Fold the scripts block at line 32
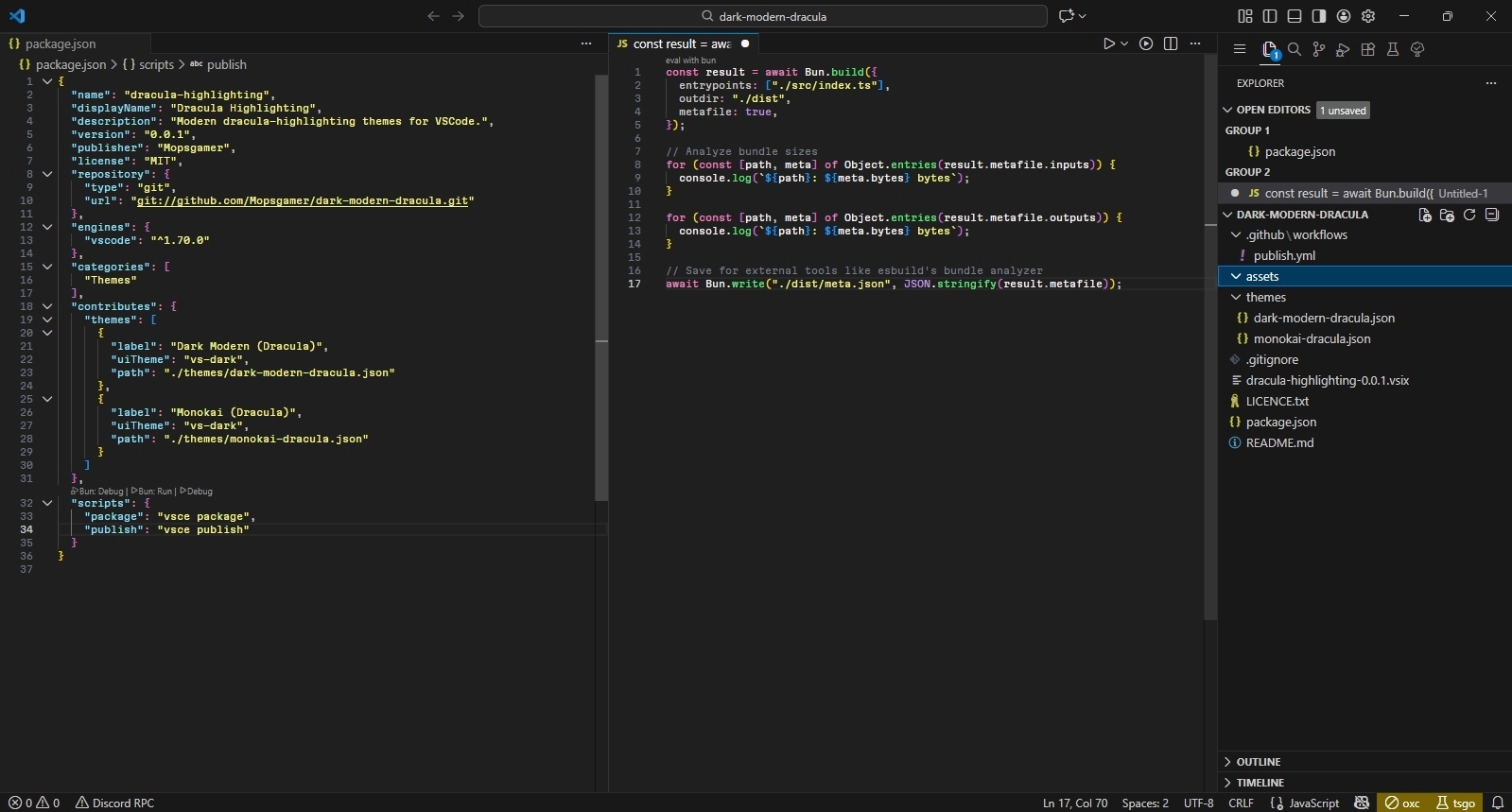1512x812 pixels. (x=47, y=503)
